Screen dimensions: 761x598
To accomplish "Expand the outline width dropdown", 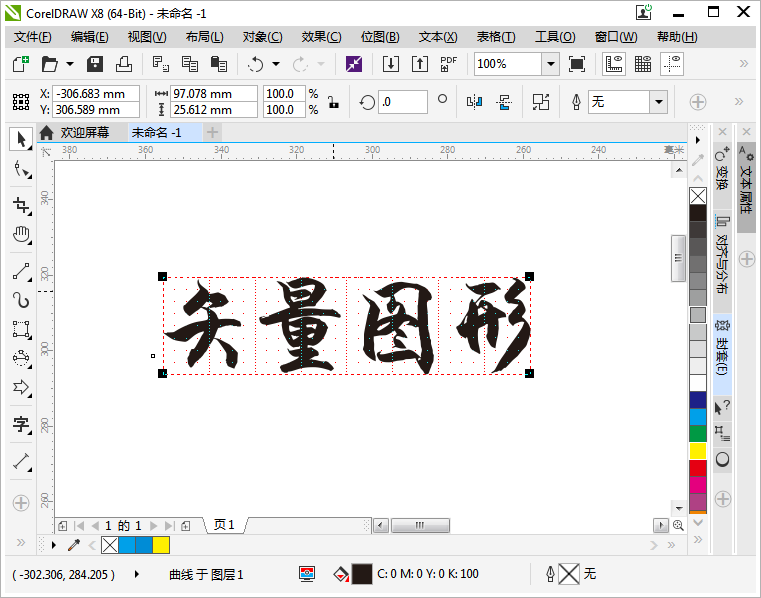I will (x=658, y=102).
